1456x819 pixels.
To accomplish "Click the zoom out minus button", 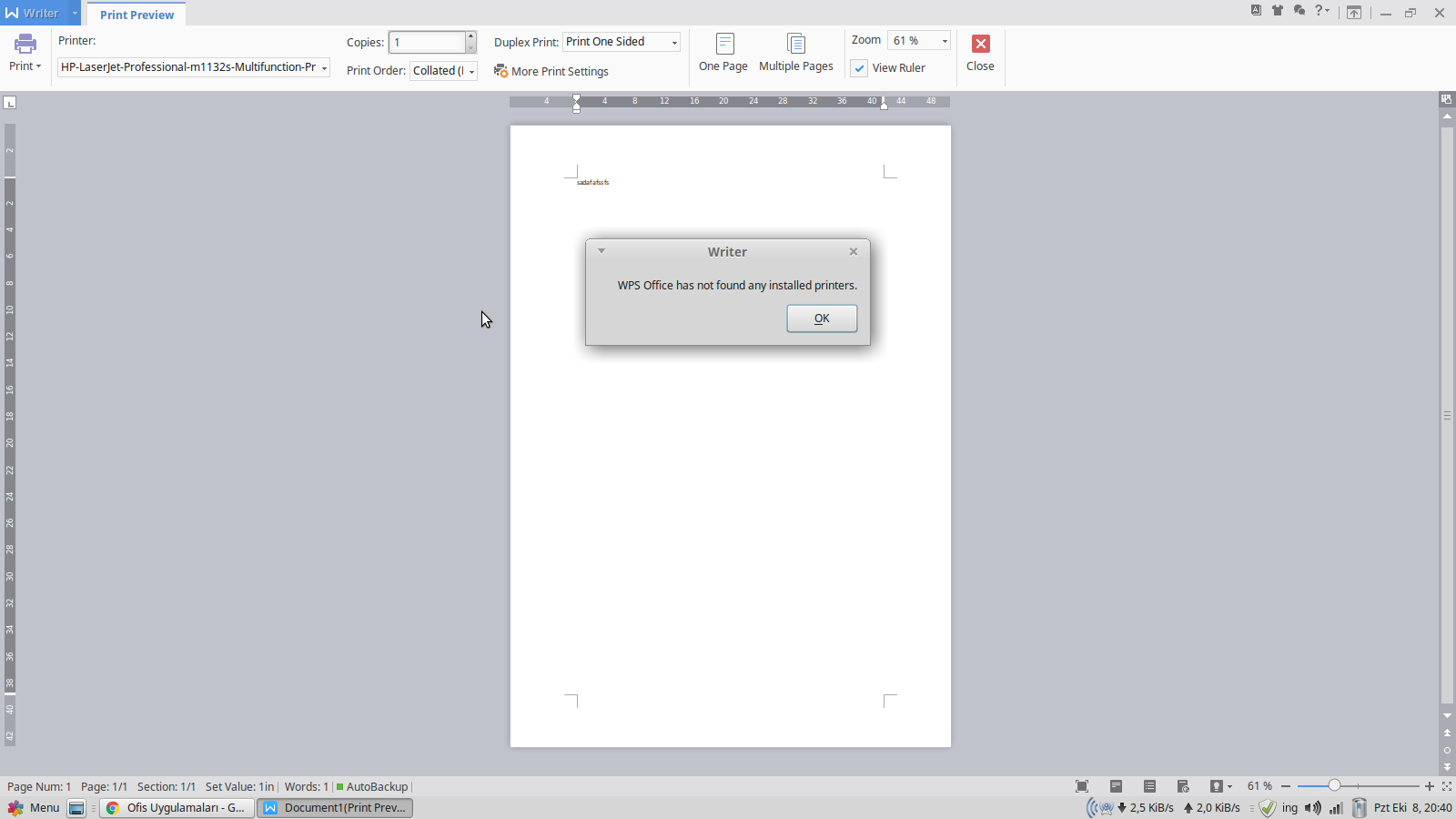I will click(1286, 786).
